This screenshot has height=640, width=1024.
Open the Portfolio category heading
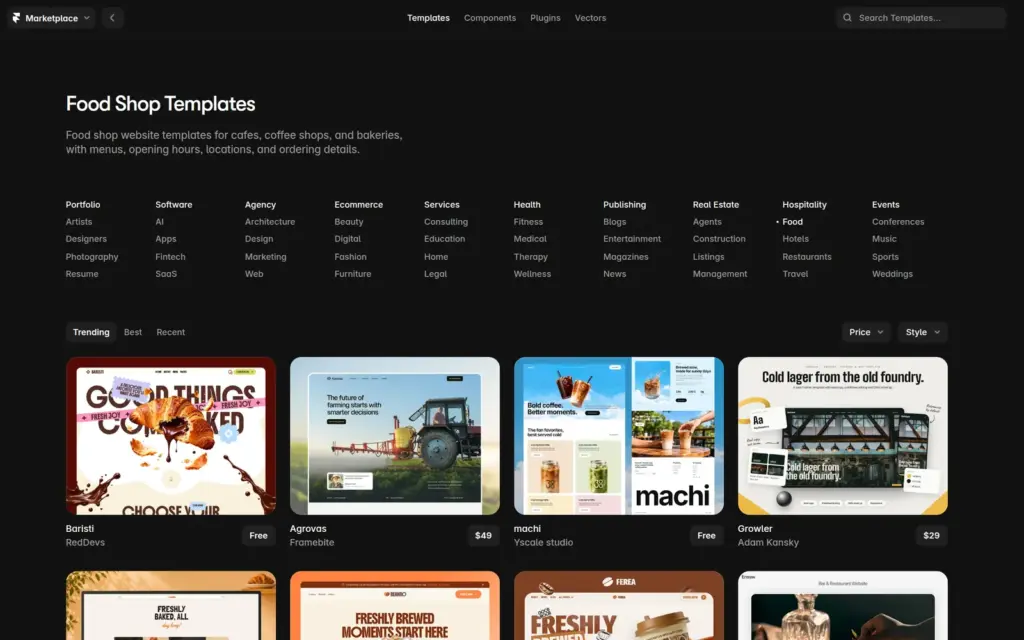tap(83, 204)
